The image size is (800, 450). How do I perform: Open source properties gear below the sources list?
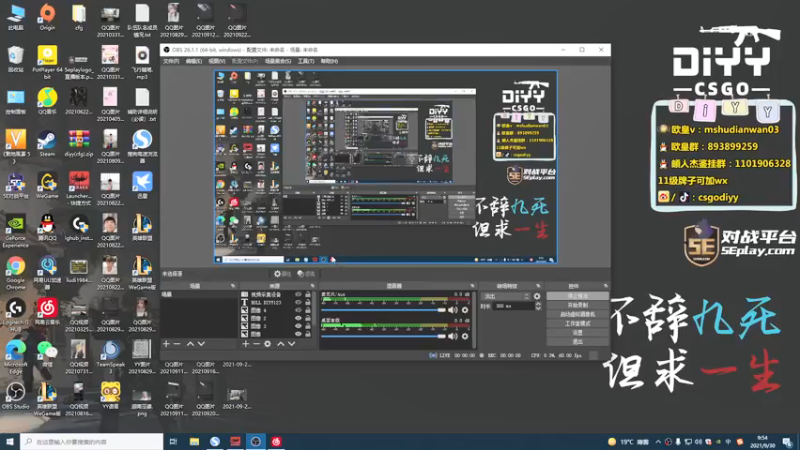click(267, 344)
